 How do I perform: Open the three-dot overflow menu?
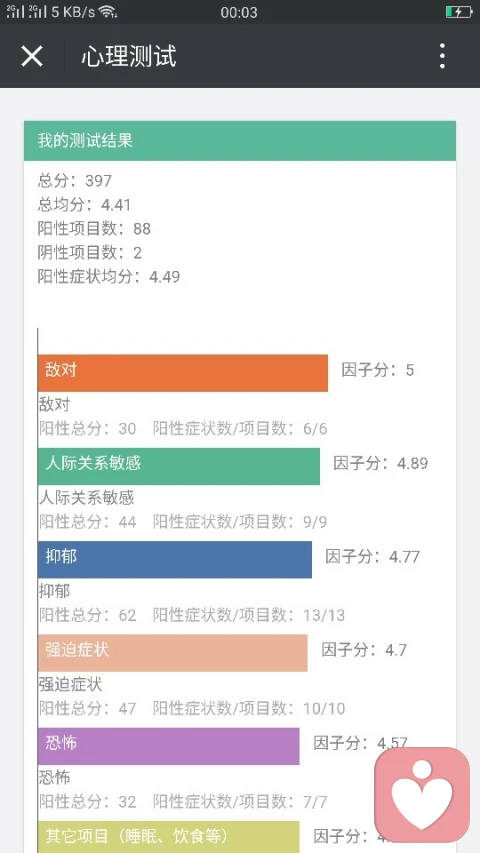(x=442, y=56)
